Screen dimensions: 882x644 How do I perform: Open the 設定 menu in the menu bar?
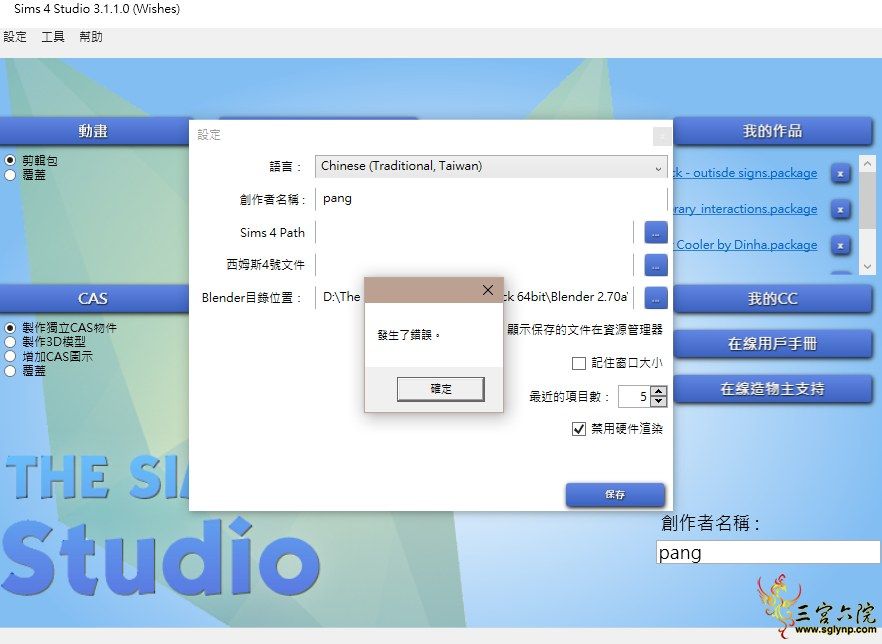[x=15, y=37]
